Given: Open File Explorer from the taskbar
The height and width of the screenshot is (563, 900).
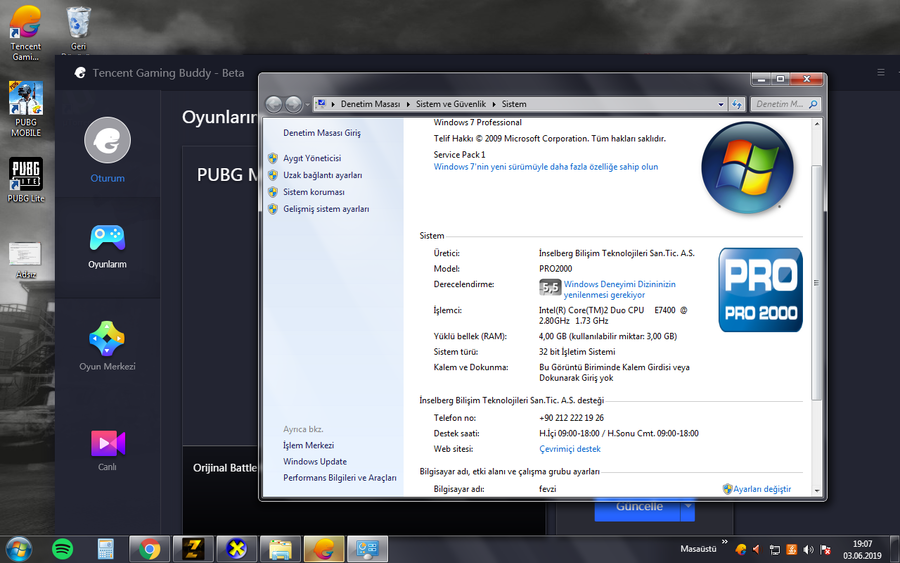Looking at the screenshot, I should 280,549.
